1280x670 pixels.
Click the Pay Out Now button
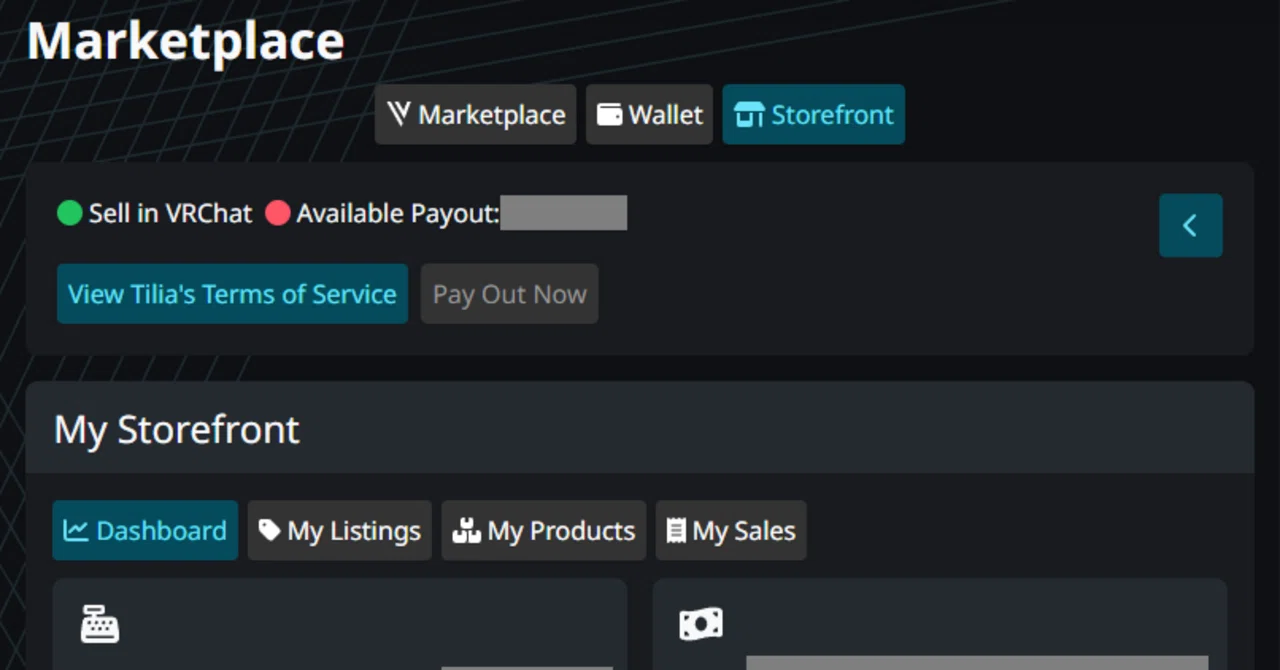tap(509, 294)
